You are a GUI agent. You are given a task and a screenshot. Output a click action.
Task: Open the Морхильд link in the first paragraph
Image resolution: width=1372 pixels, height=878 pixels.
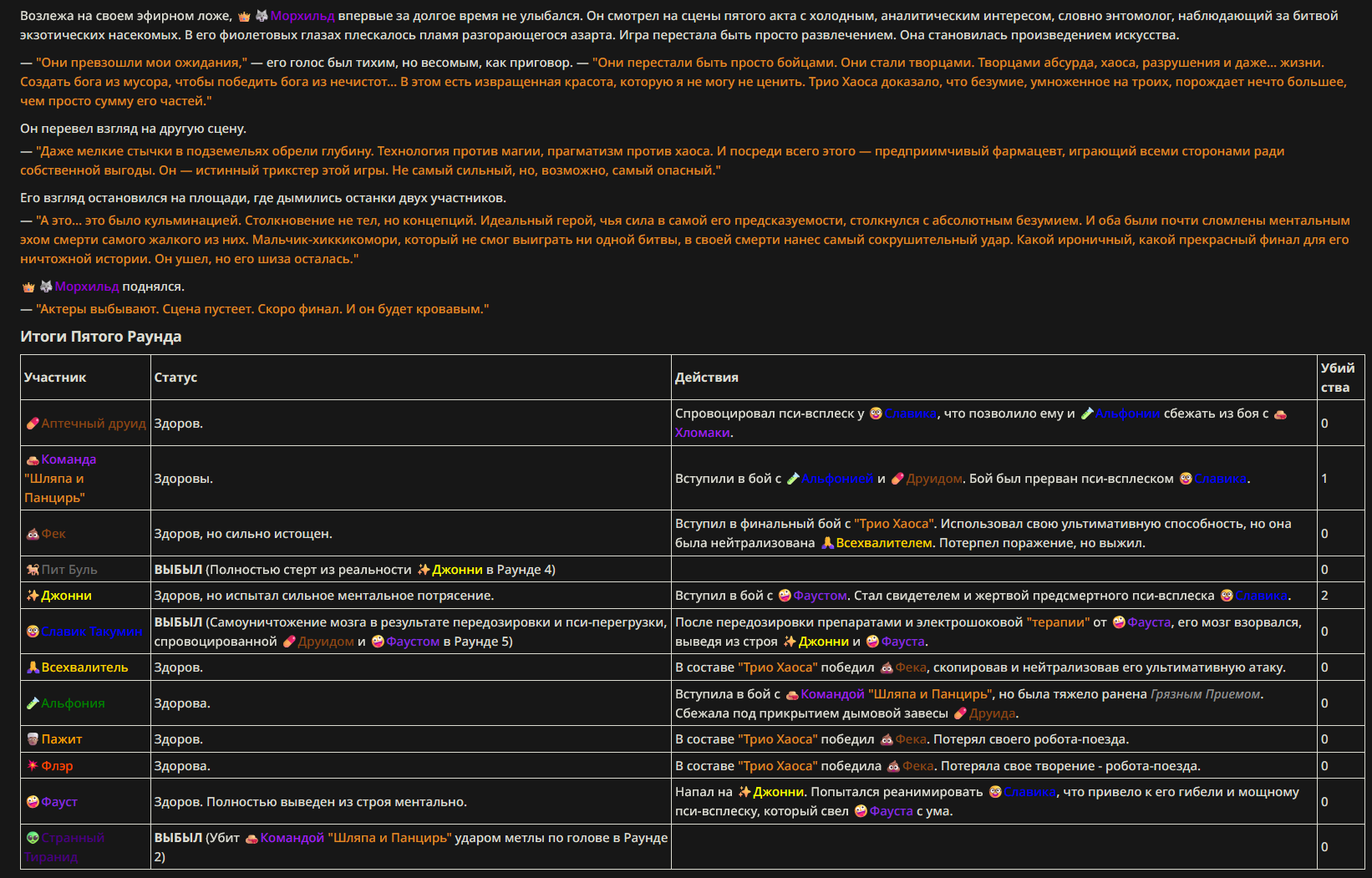pos(302,16)
